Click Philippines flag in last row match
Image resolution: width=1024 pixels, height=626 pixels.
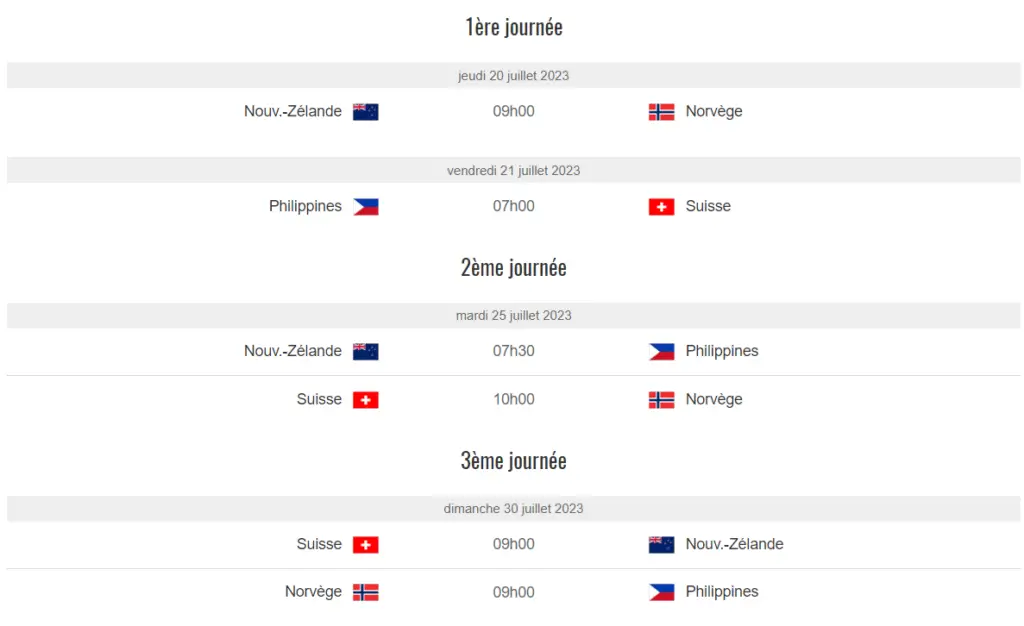(x=661, y=592)
